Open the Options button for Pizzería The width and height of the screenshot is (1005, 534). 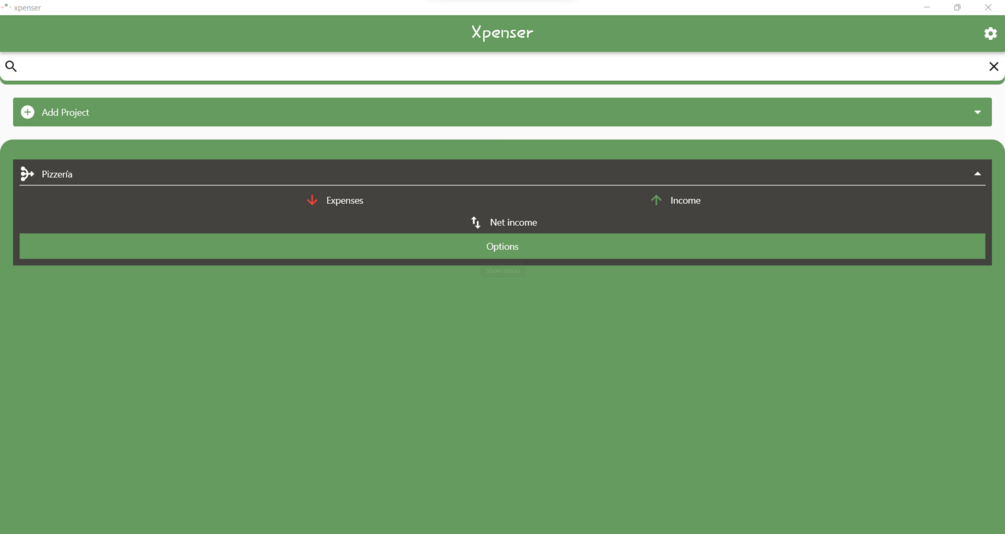pyautogui.click(x=502, y=246)
